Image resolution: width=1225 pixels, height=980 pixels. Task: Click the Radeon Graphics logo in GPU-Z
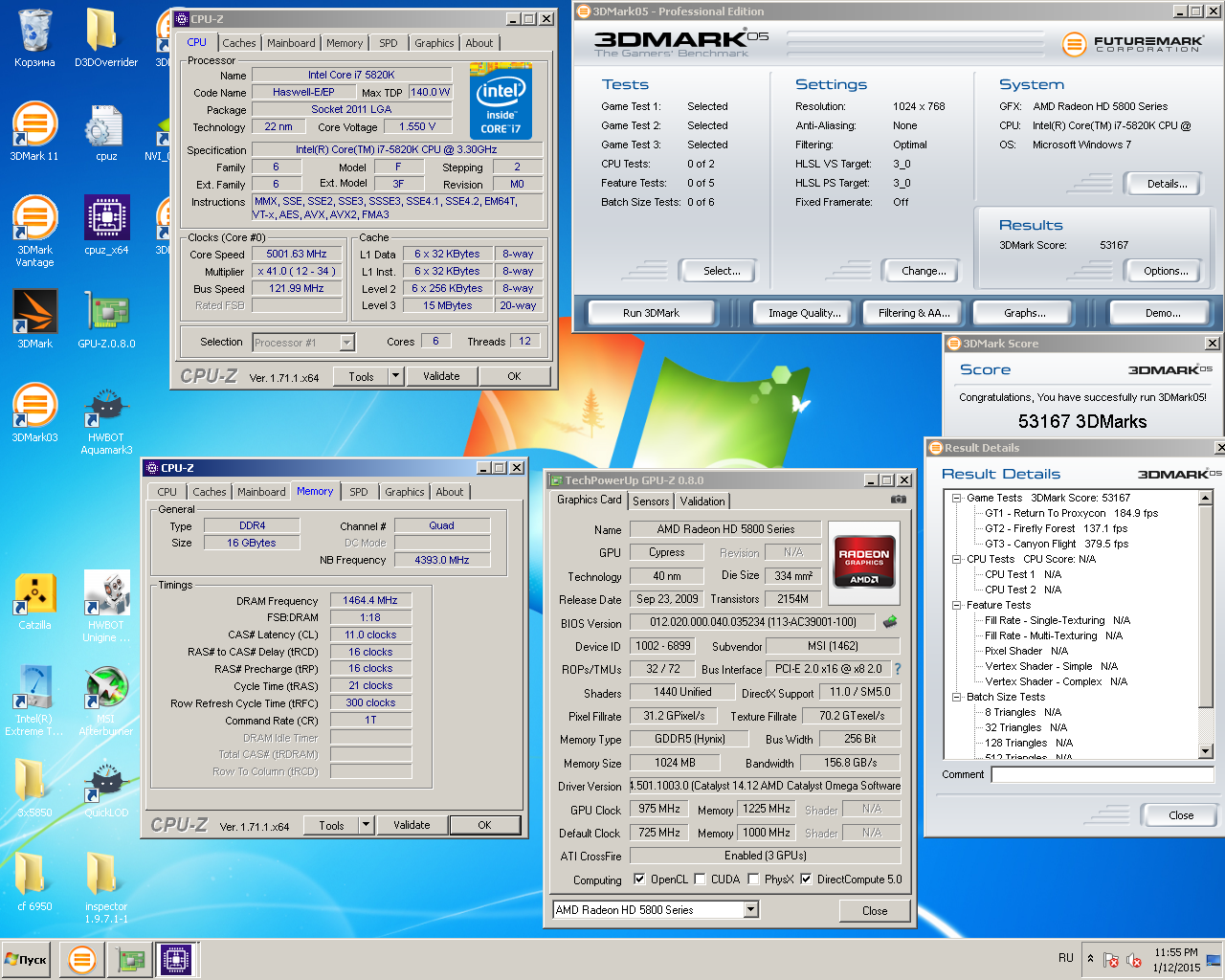(x=864, y=563)
